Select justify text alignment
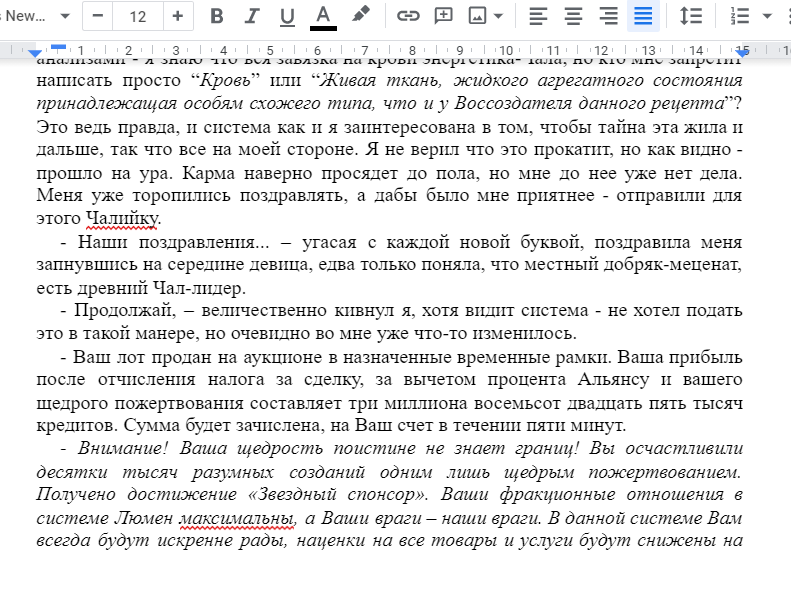Screen dimensions: 791x597 [643, 16]
